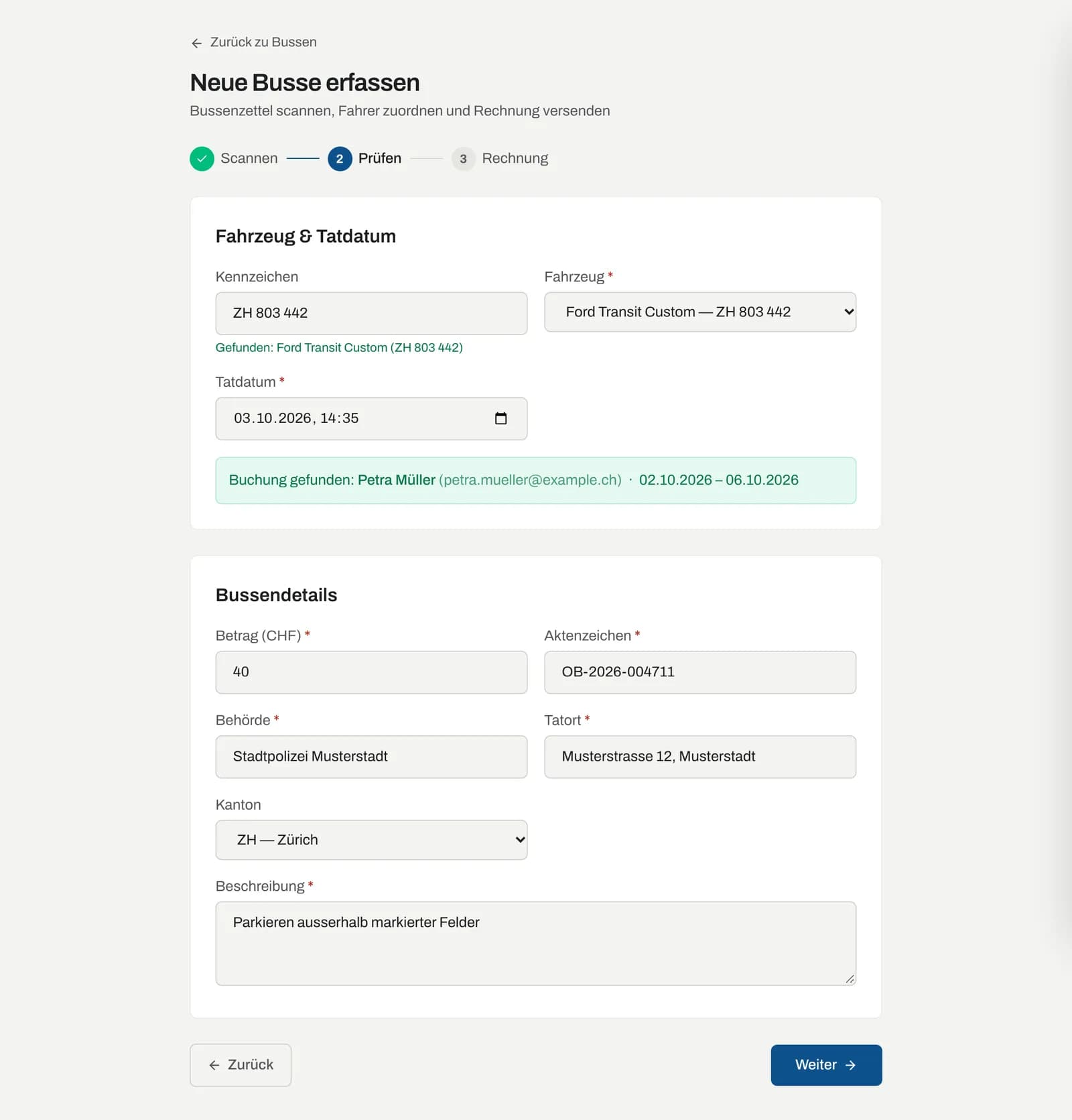Click the text 'Gefunden: Ford Transit Custom (ZH 803 442)'
The height and width of the screenshot is (1120, 1072).
[x=339, y=348]
